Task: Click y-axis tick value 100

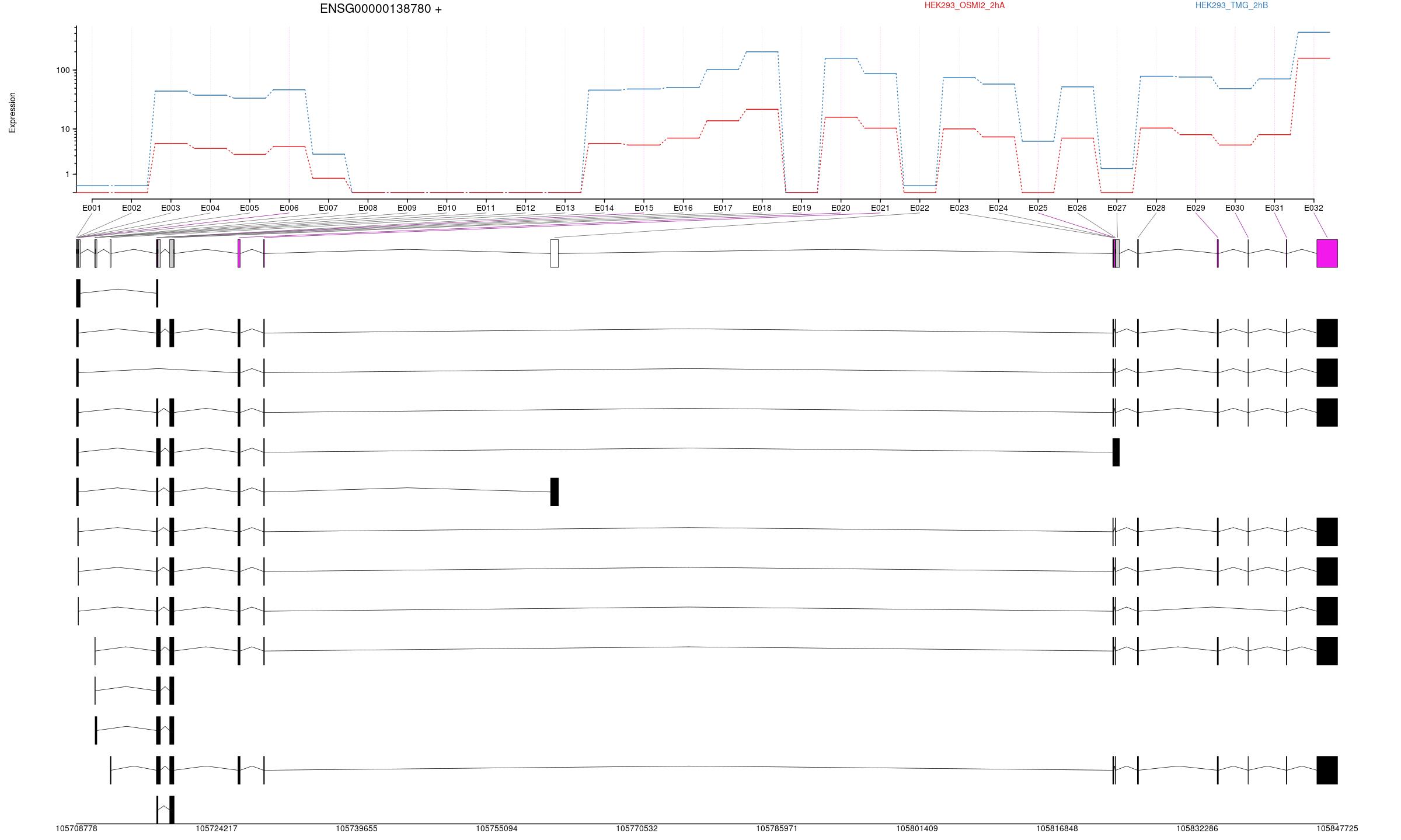Action: coord(62,70)
